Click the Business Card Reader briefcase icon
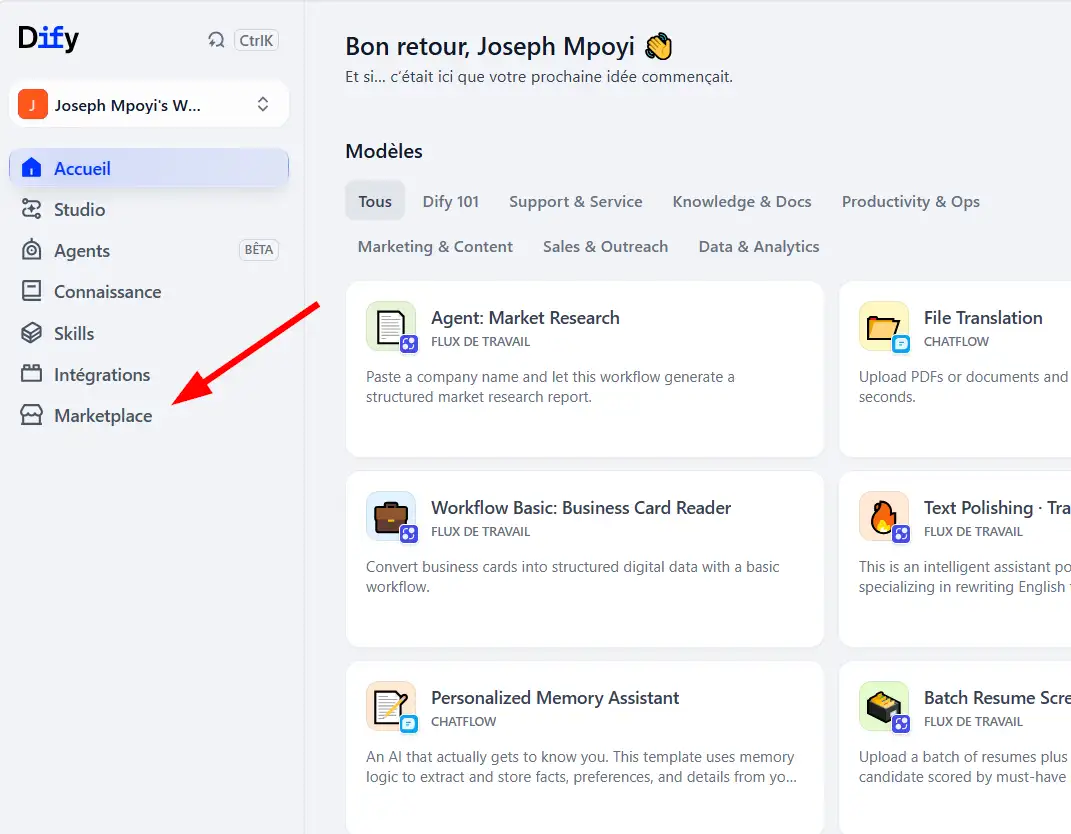 point(391,516)
